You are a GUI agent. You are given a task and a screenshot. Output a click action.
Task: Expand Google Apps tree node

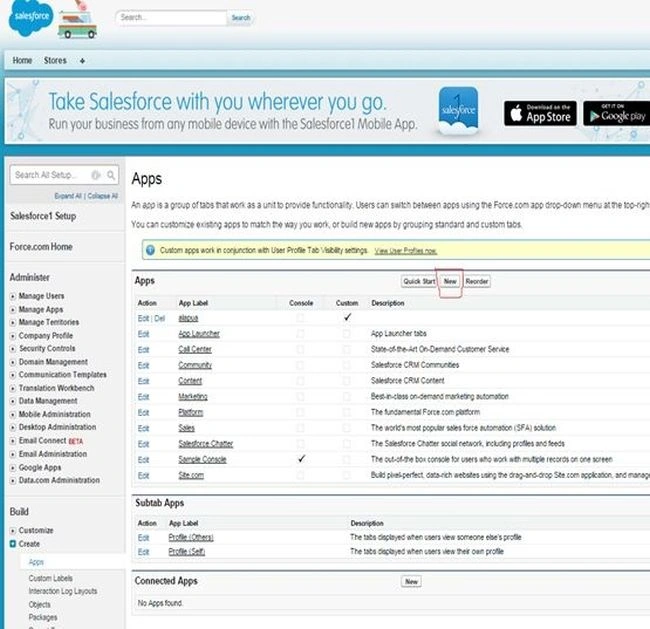pyautogui.click(x=13, y=467)
